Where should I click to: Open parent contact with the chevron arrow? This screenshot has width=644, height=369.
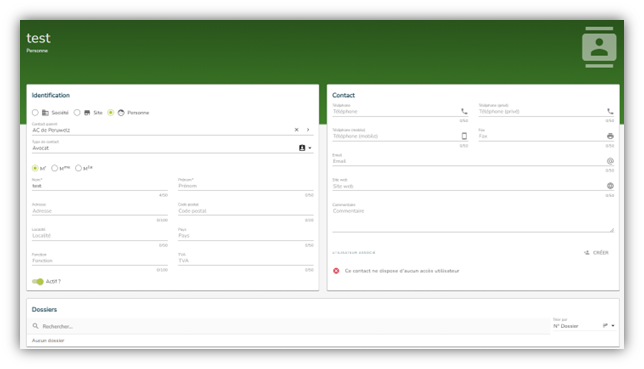(308, 130)
